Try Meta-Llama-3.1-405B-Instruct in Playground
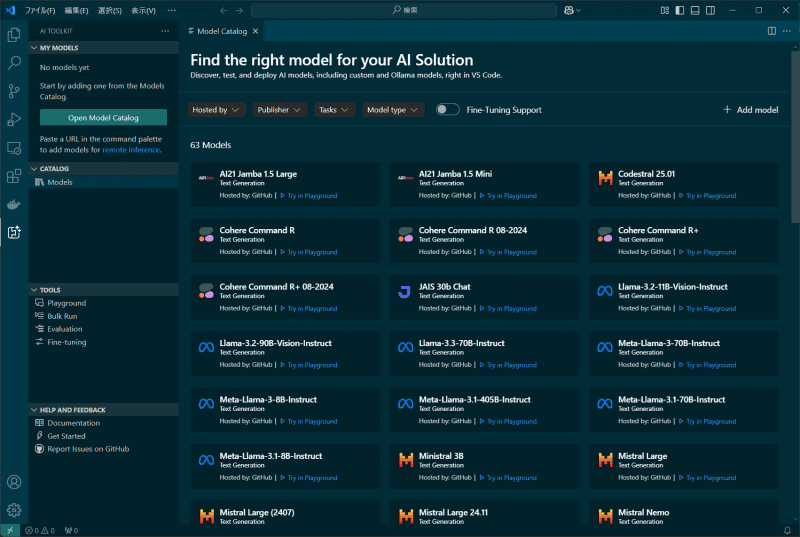This screenshot has height=537, width=800. pyautogui.click(x=508, y=422)
